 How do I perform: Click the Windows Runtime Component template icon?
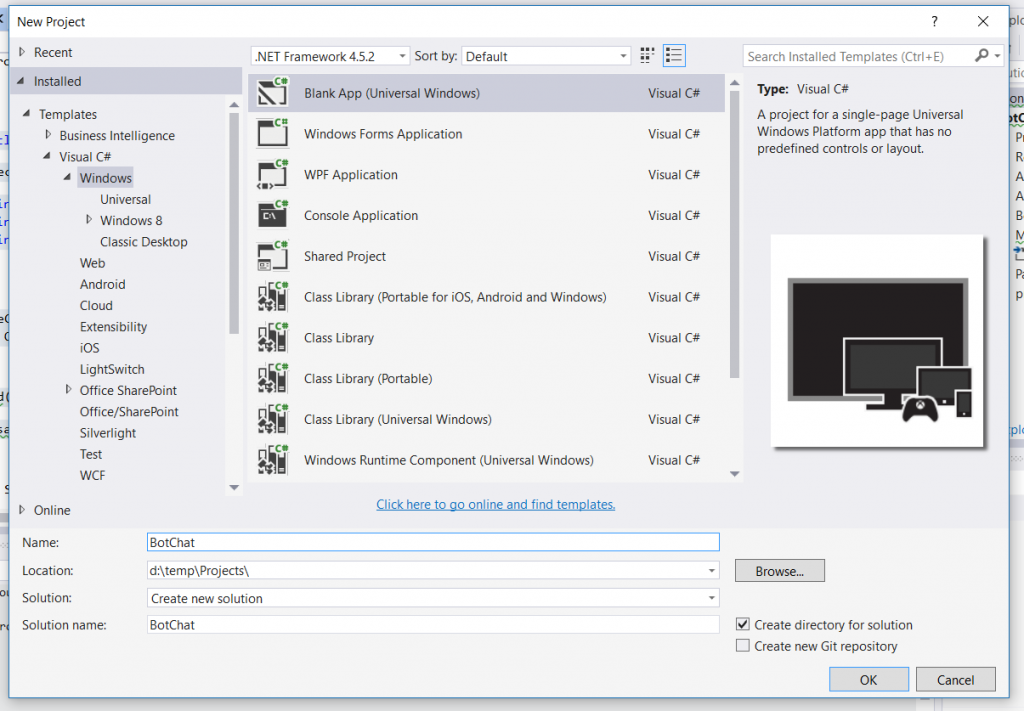(x=272, y=460)
